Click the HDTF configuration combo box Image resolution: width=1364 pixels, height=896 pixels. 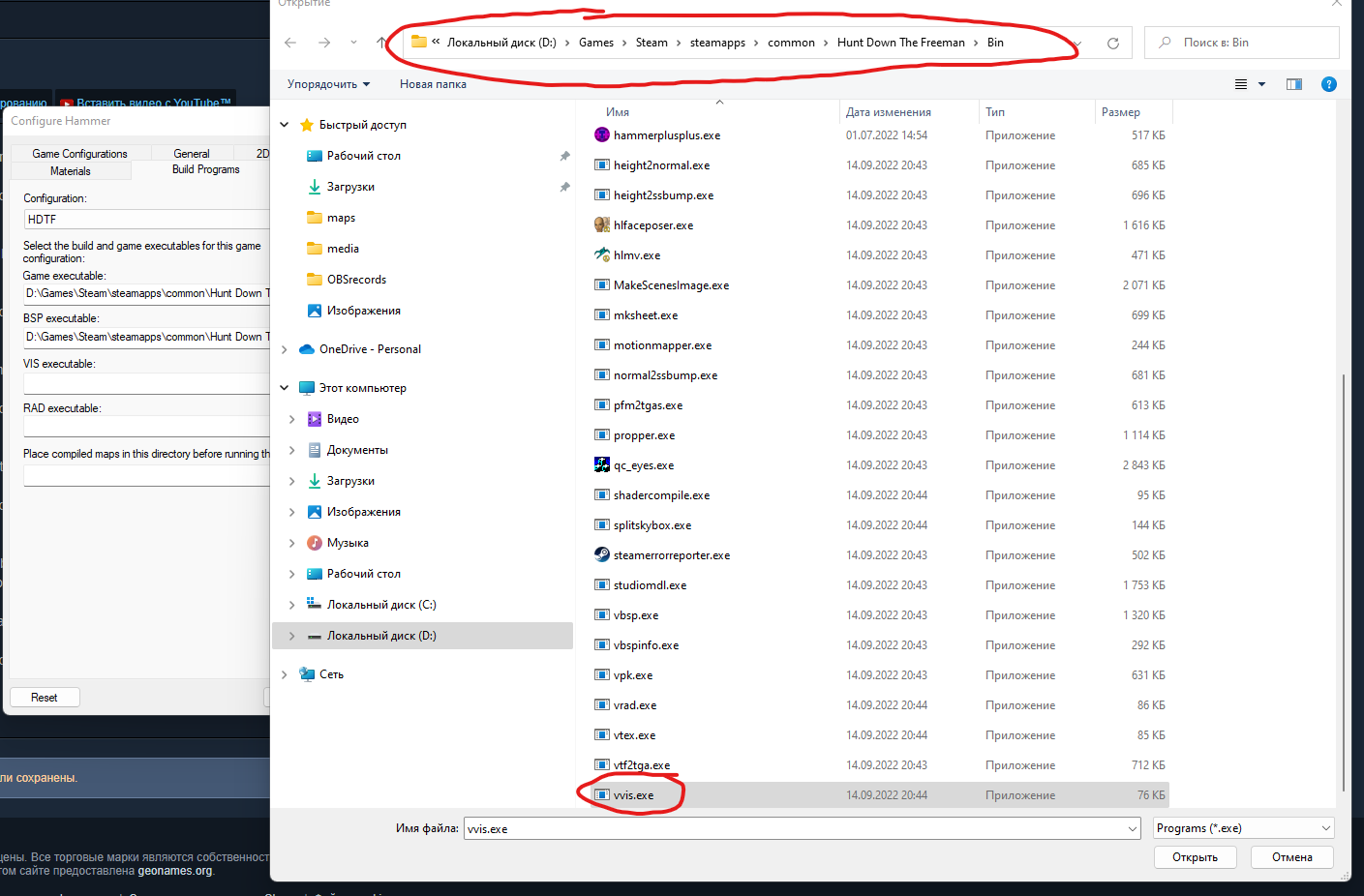click(x=146, y=220)
